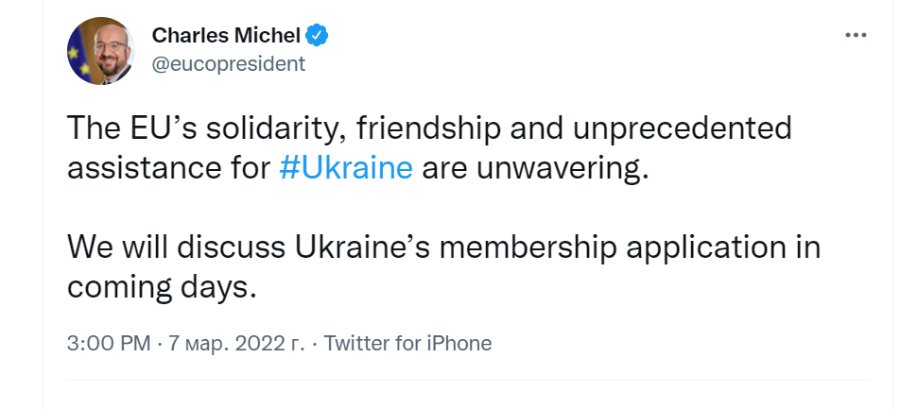Click the 3:00 PM timestamp
The height and width of the screenshot is (409, 900).
(109, 344)
